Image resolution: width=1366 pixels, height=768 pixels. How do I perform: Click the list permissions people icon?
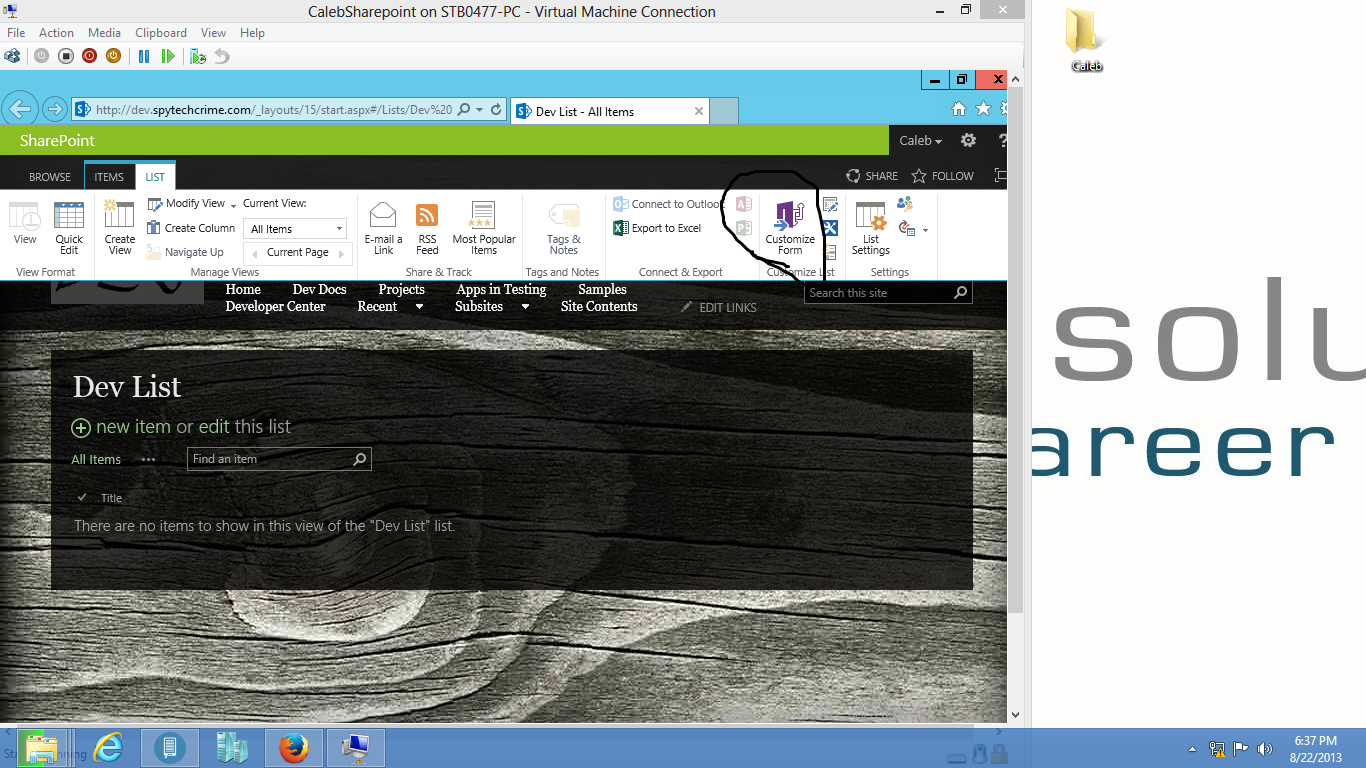click(905, 204)
